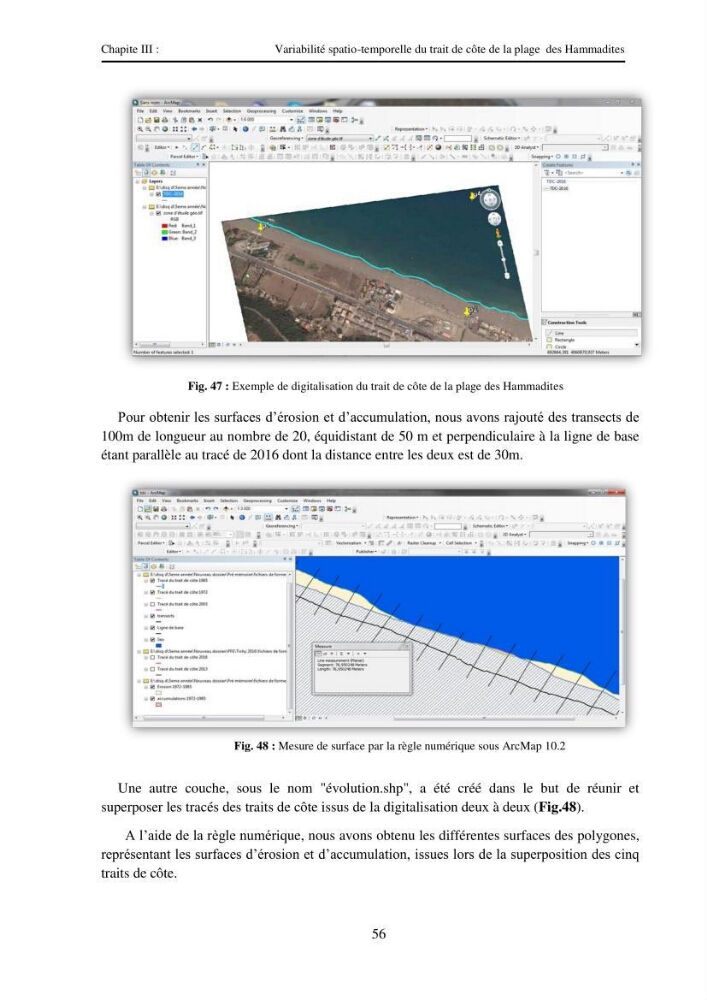Open georeferencing layer combo zone d'étude géo.tif
The width and height of the screenshot is (707, 1000).
pyautogui.click(x=339, y=138)
